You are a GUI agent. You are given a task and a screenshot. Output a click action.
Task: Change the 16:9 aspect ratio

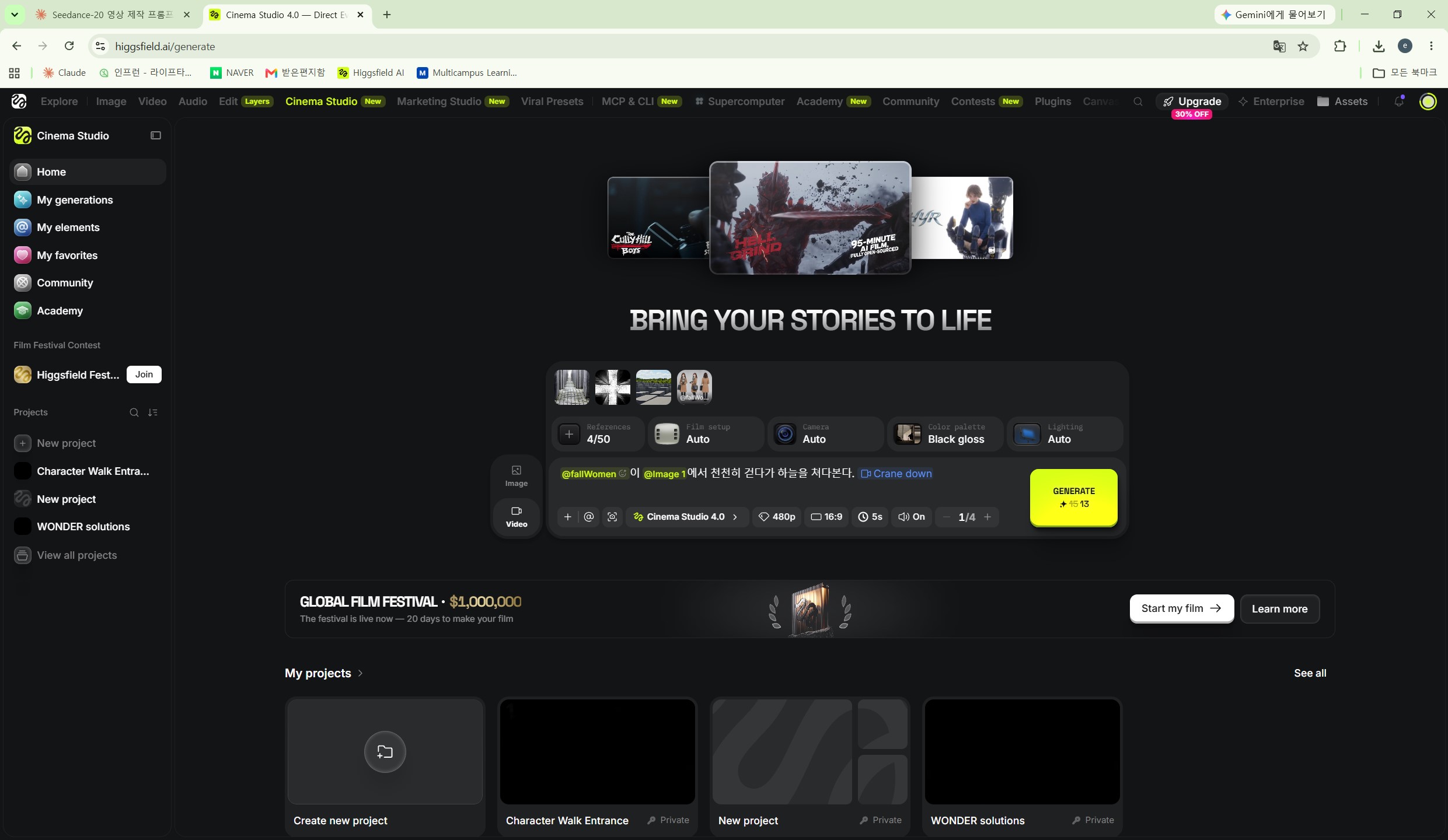(826, 517)
